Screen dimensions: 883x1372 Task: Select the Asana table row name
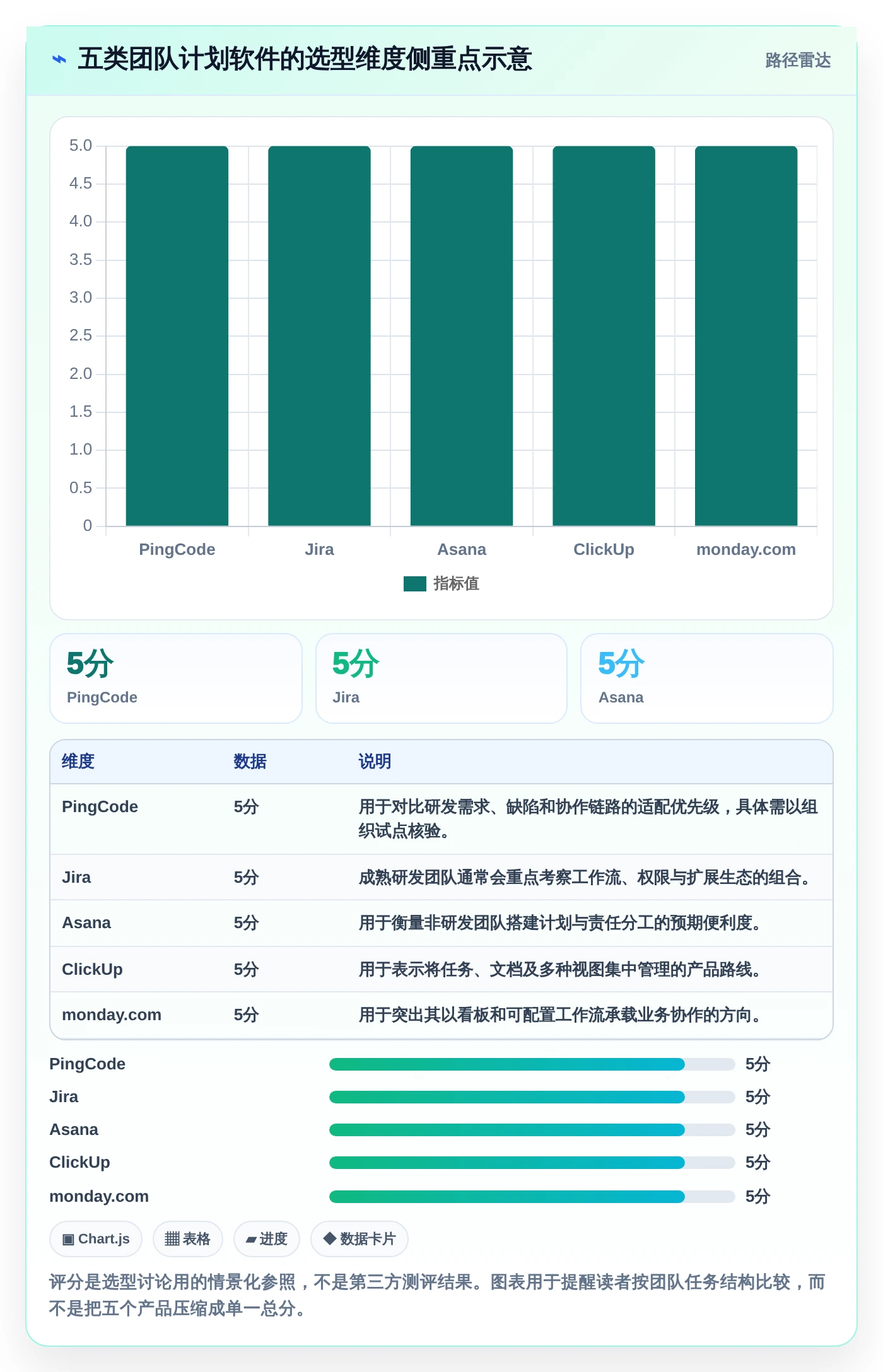point(86,923)
